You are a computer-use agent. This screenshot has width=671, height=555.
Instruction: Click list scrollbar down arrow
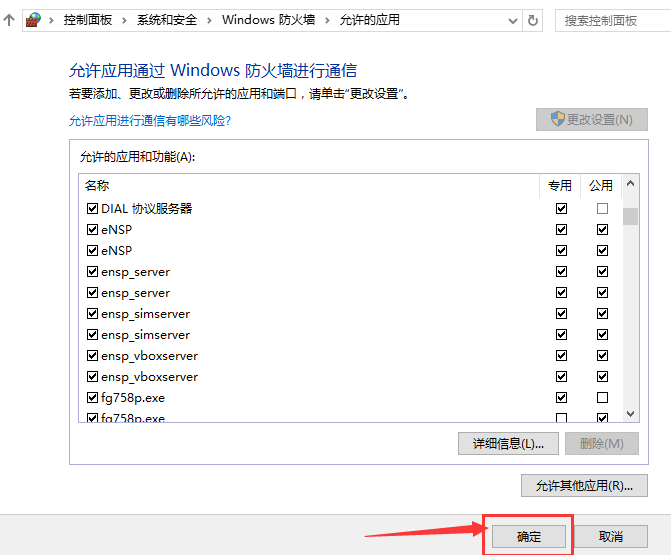(630, 413)
